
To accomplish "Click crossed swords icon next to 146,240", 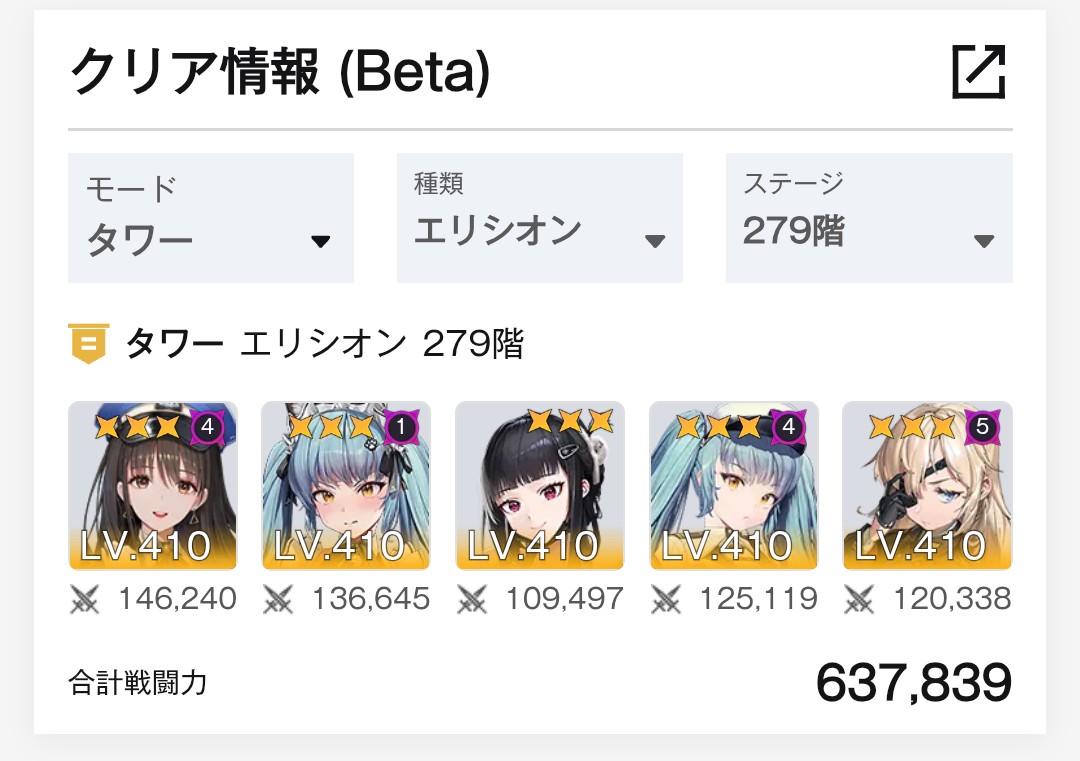I will [85, 599].
